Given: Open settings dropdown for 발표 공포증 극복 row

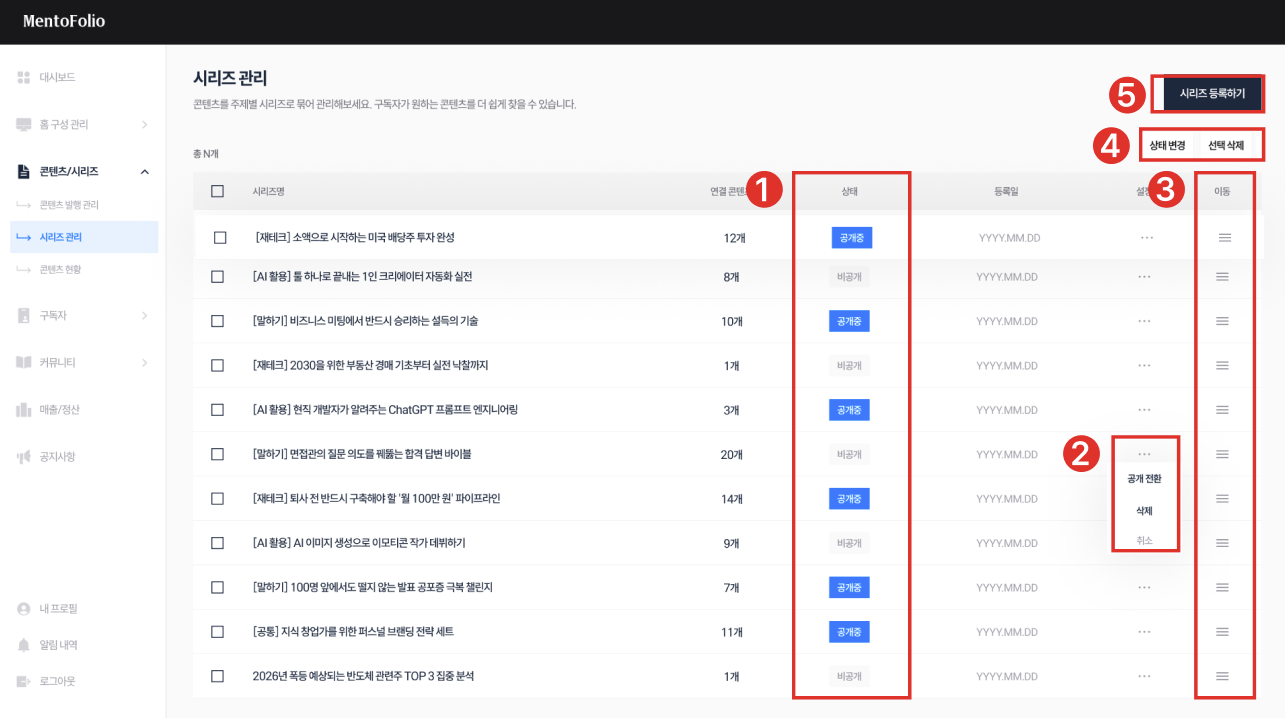Looking at the screenshot, I should (x=1145, y=587).
